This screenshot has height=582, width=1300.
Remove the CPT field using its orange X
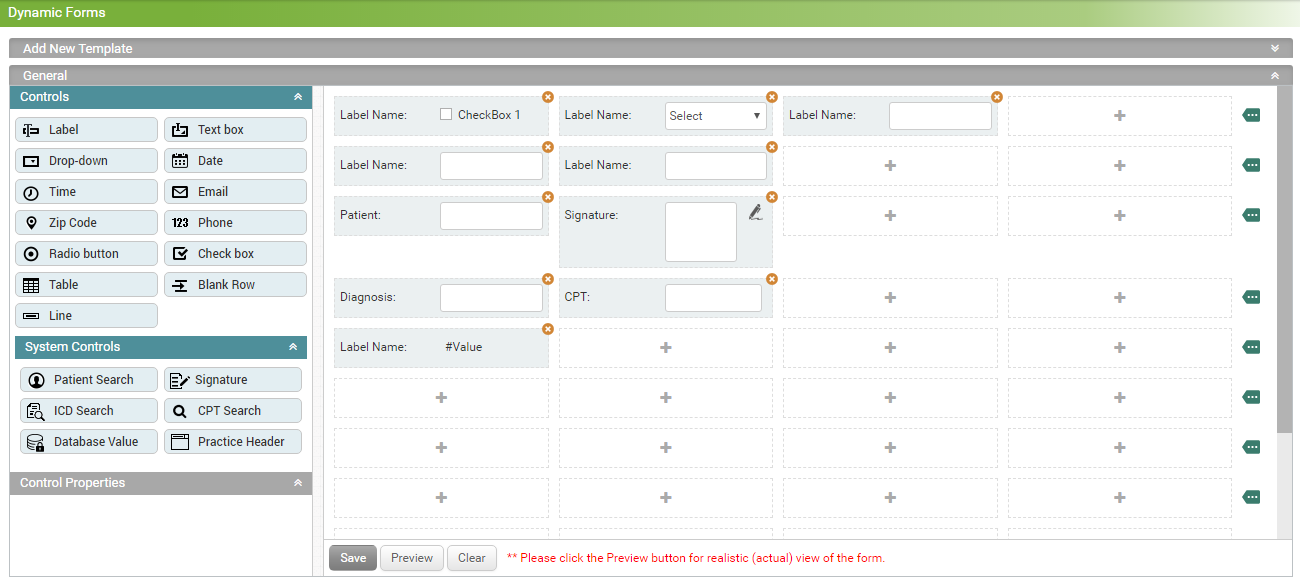772,279
